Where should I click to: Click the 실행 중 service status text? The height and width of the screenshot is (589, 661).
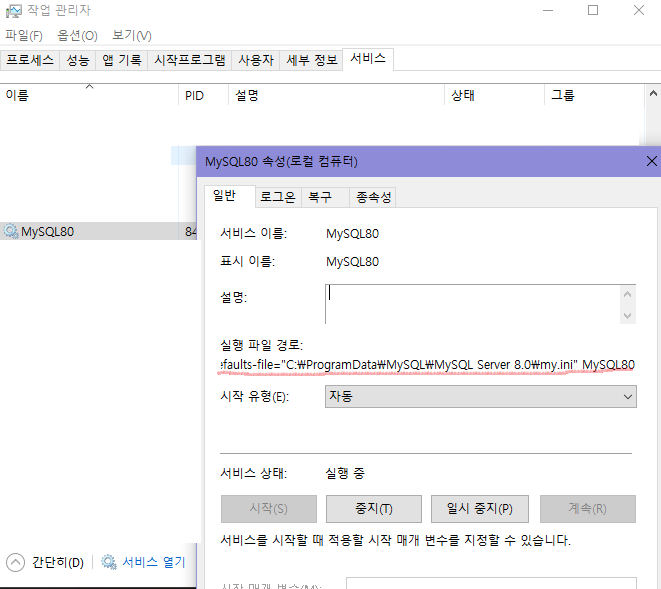(345, 473)
